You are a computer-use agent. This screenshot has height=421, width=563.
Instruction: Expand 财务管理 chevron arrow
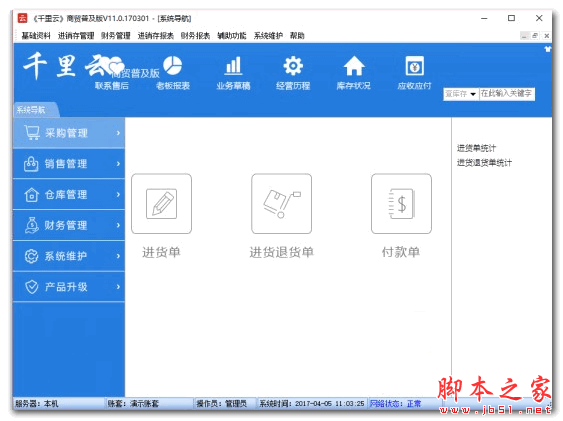[118, 225]
